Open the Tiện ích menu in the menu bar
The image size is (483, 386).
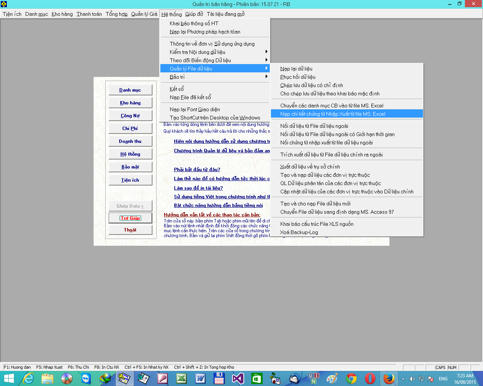point(12,14)
